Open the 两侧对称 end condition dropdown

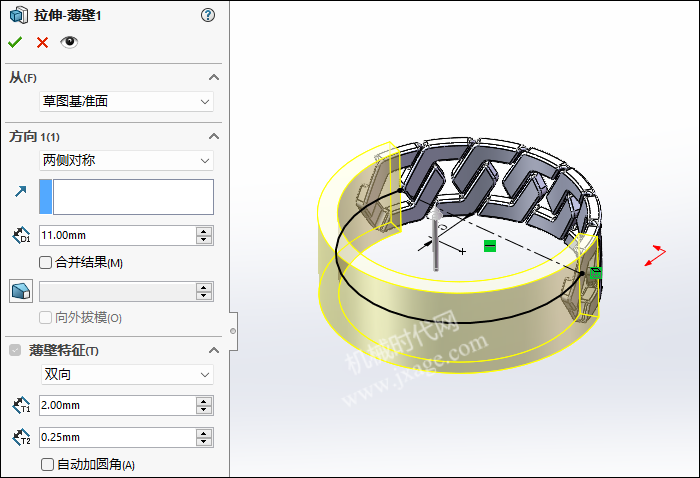coord(126,160)
